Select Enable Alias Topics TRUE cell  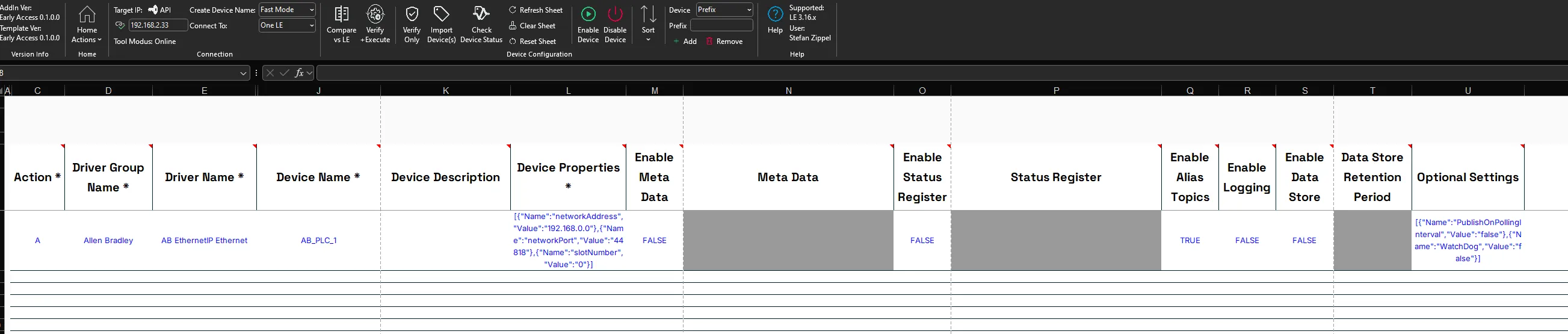[1190, 240]
